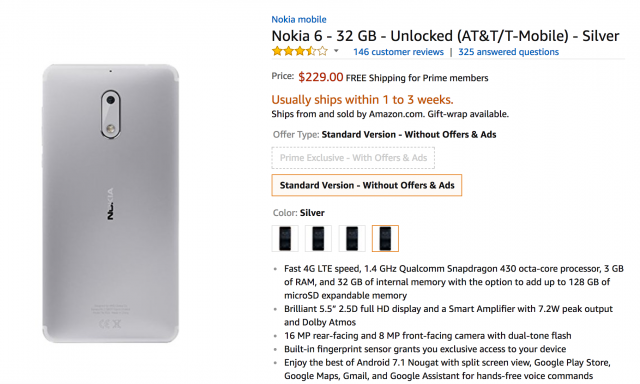View the 146 customer reviews

tap(398, 52)
